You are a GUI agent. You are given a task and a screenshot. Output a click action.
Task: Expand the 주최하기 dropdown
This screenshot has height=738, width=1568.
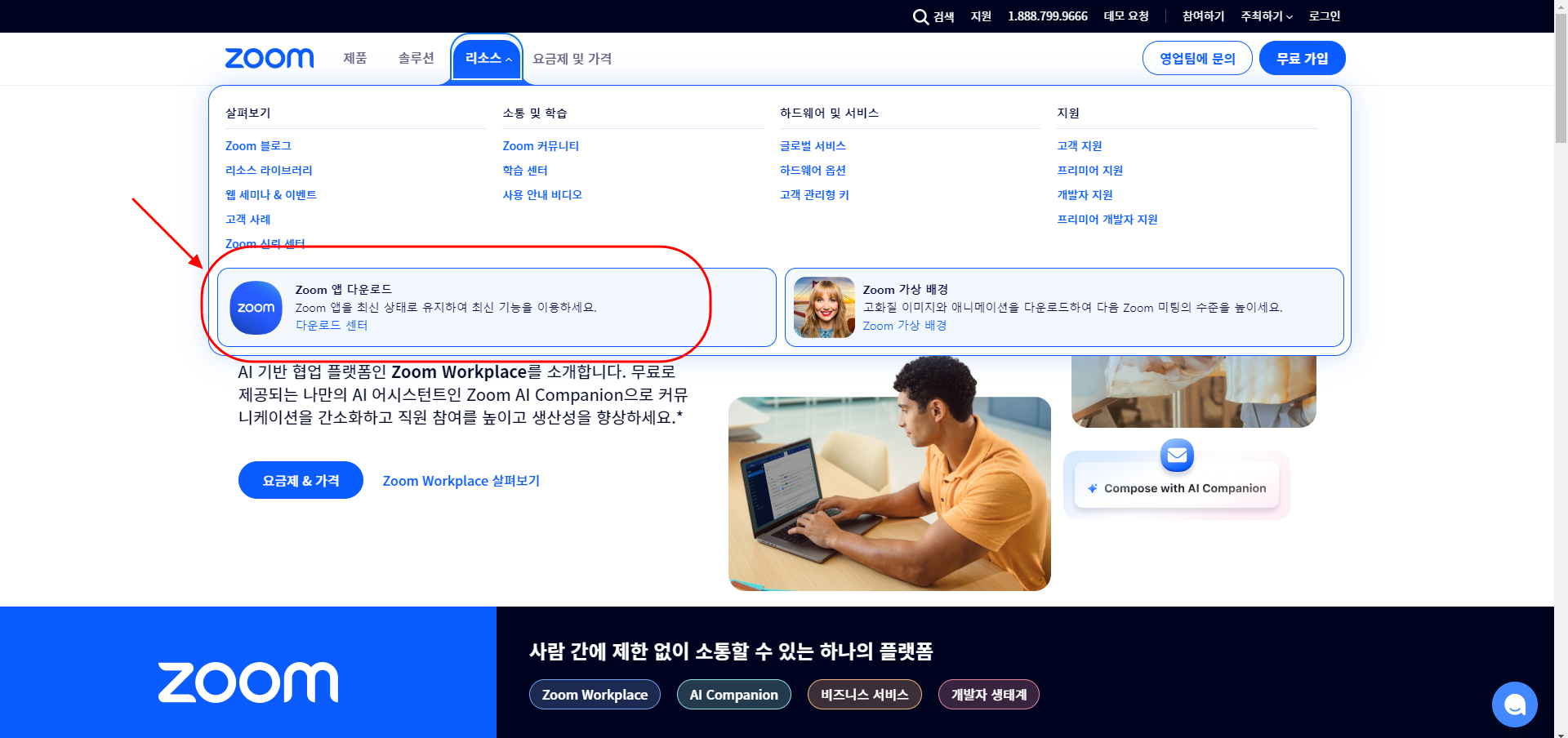(1267, 16)
